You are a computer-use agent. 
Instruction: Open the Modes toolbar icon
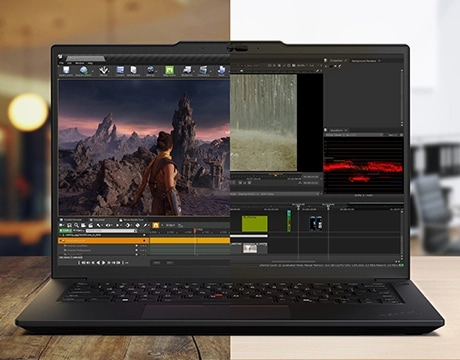pyautogui.click(x=104, y=70)
